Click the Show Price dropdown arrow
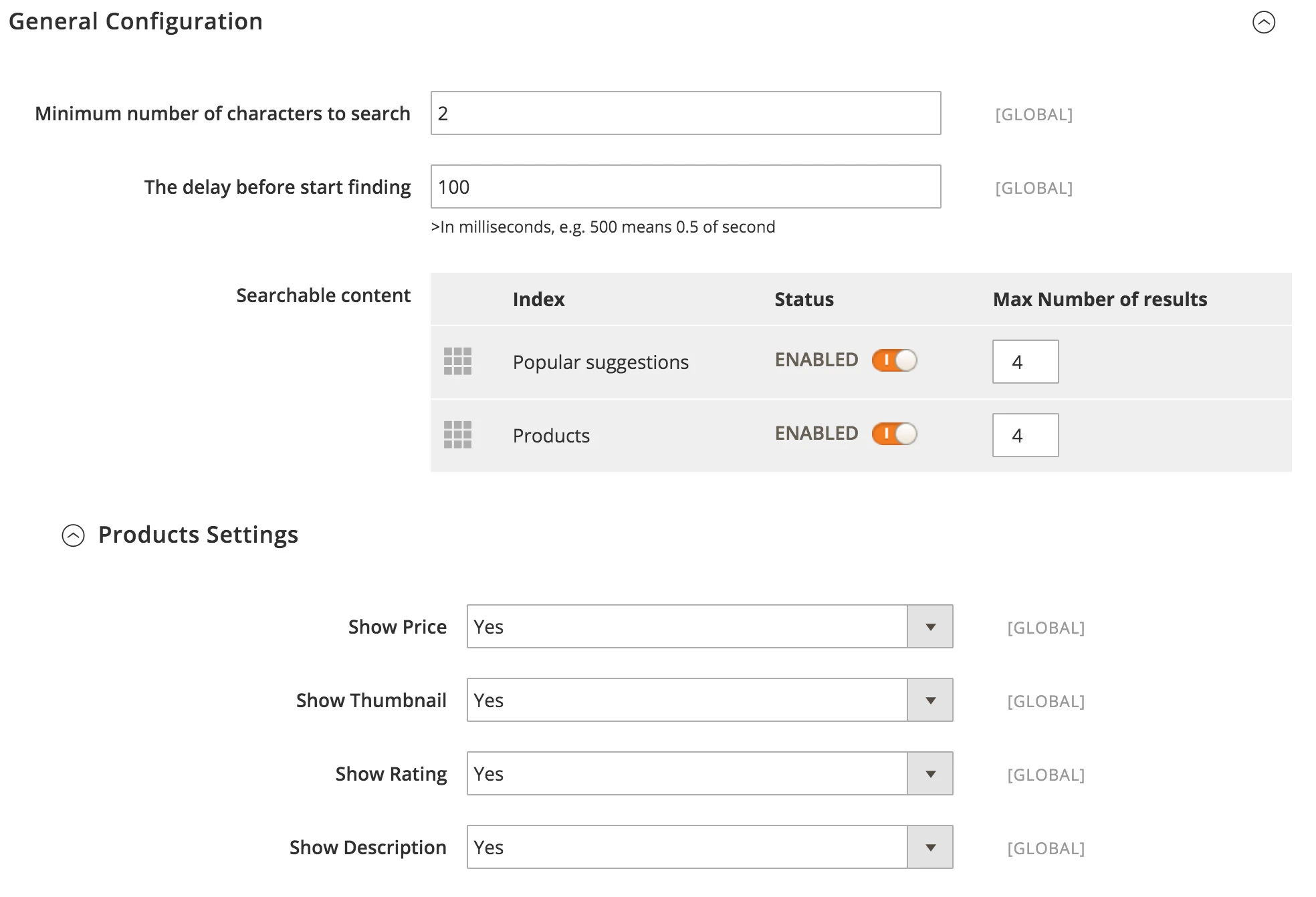 tap(930, 626)
